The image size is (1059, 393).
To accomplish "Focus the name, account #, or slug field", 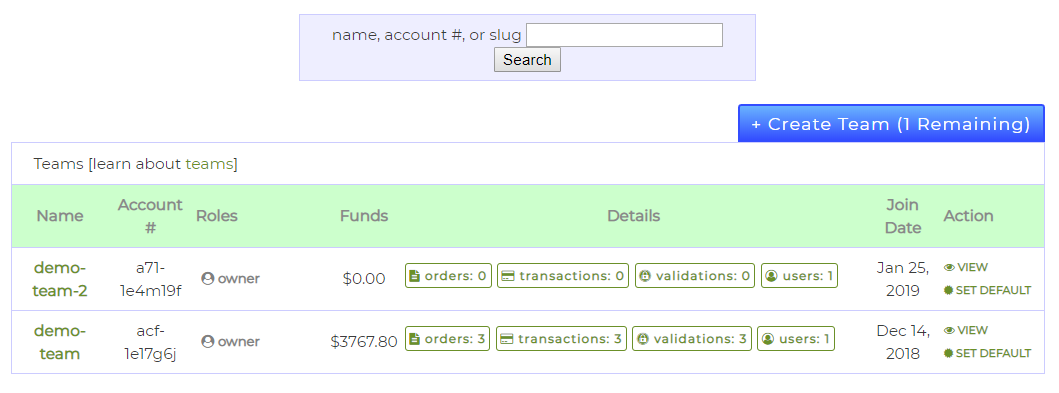I will 624,35.
